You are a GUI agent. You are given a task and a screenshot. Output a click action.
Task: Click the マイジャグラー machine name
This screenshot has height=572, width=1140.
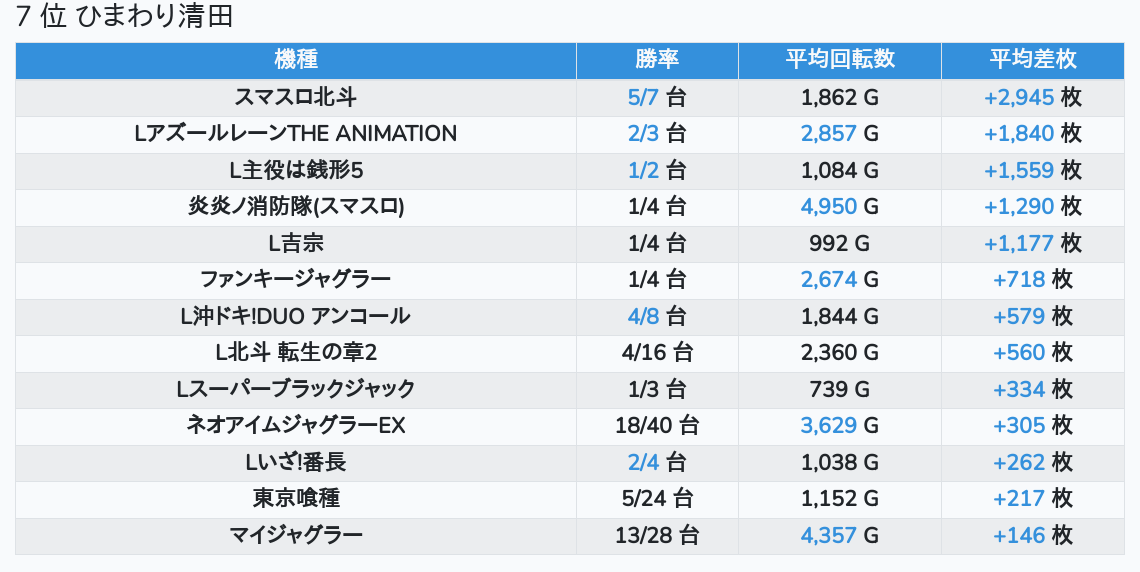click(295, 535)
